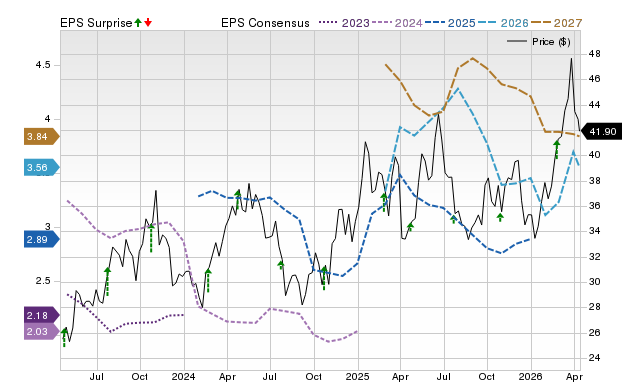Click the 48 price axis label

click(x=594, y=54)
